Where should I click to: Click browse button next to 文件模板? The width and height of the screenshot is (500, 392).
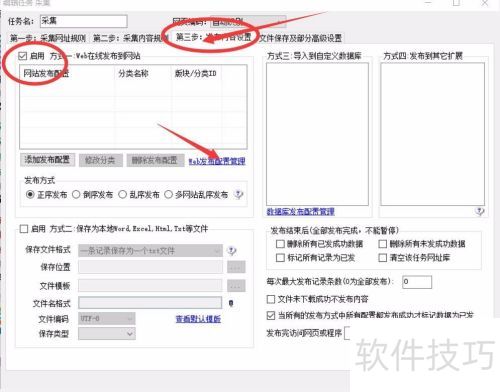[x=236, y=286]
